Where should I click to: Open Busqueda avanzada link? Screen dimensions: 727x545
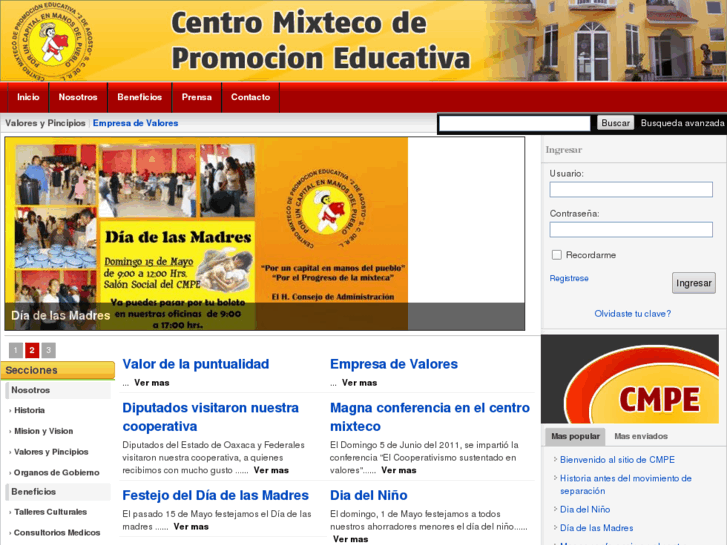[x=682, y=123]
